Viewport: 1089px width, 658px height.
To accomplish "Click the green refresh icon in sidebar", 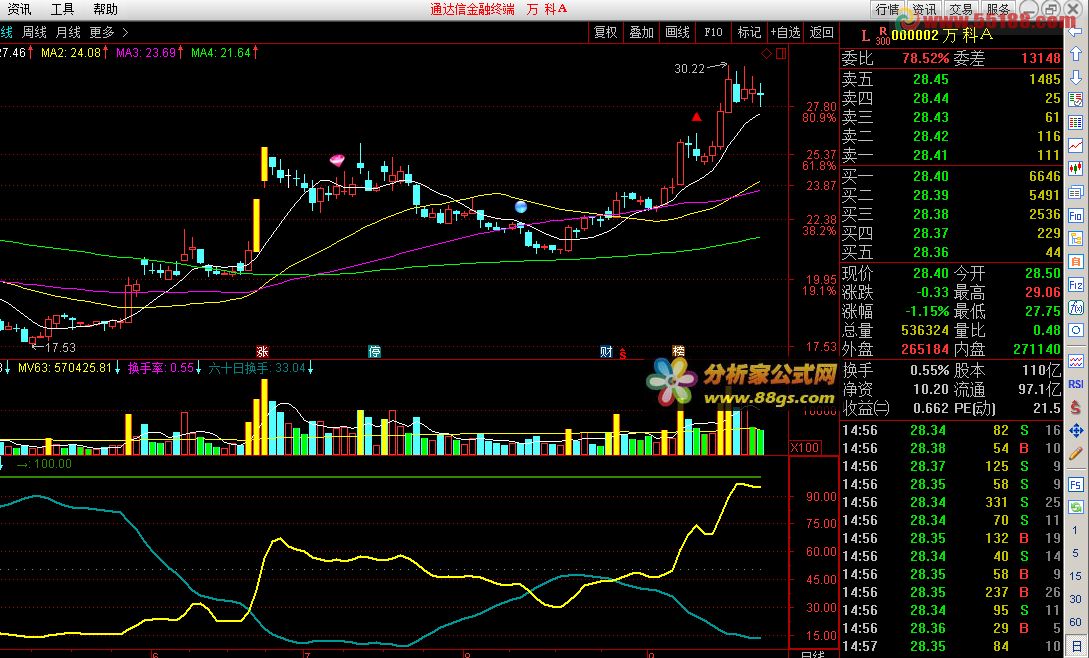I will pos(1076,507).
